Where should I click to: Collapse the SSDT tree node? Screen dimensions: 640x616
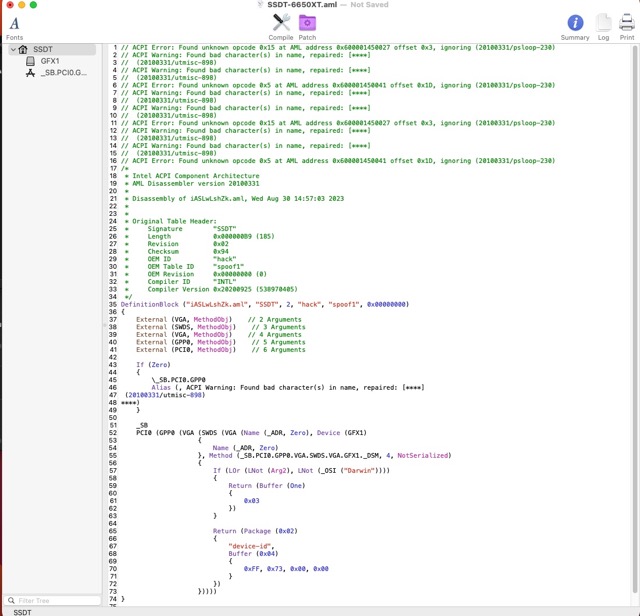[9, 49]
